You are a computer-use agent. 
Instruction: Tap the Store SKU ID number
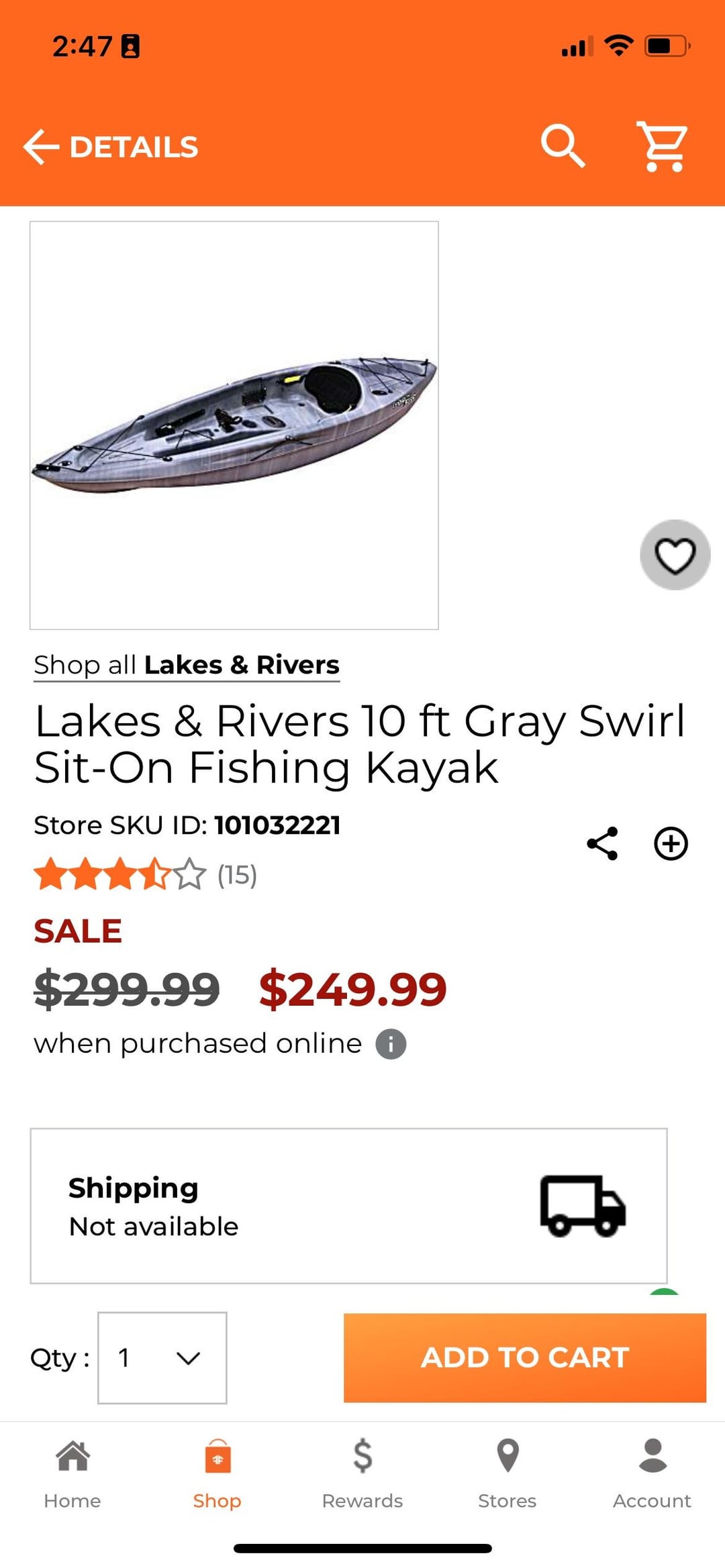click(277, 825)
